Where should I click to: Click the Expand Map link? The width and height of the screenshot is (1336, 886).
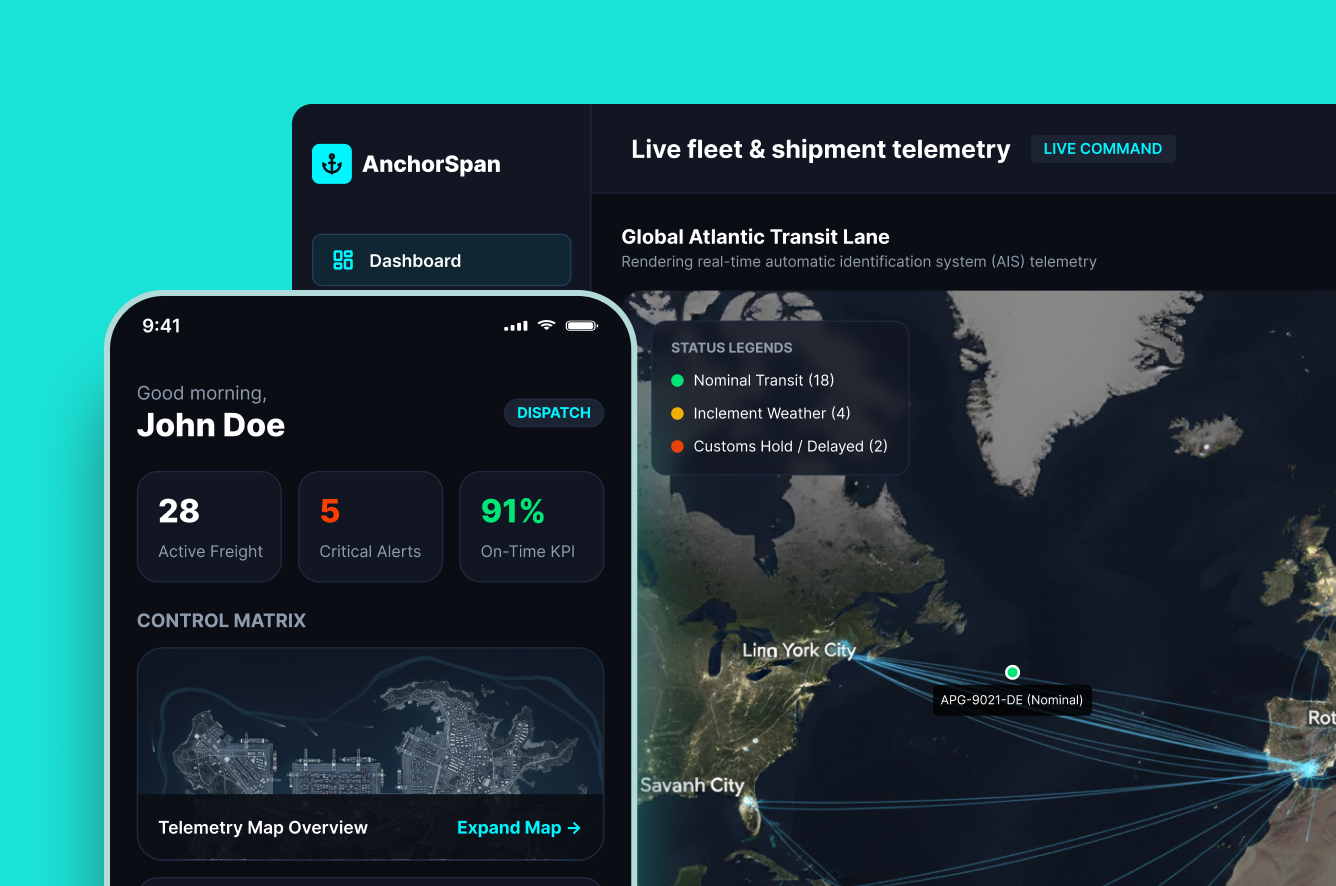(519, 828)
